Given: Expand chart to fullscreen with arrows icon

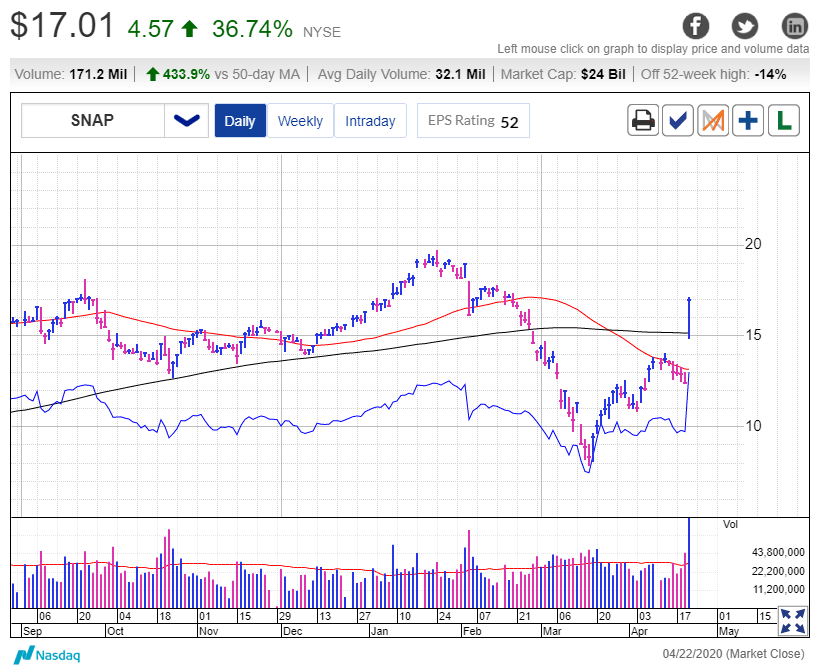Looking at the screenshot, I should (793, 621).
